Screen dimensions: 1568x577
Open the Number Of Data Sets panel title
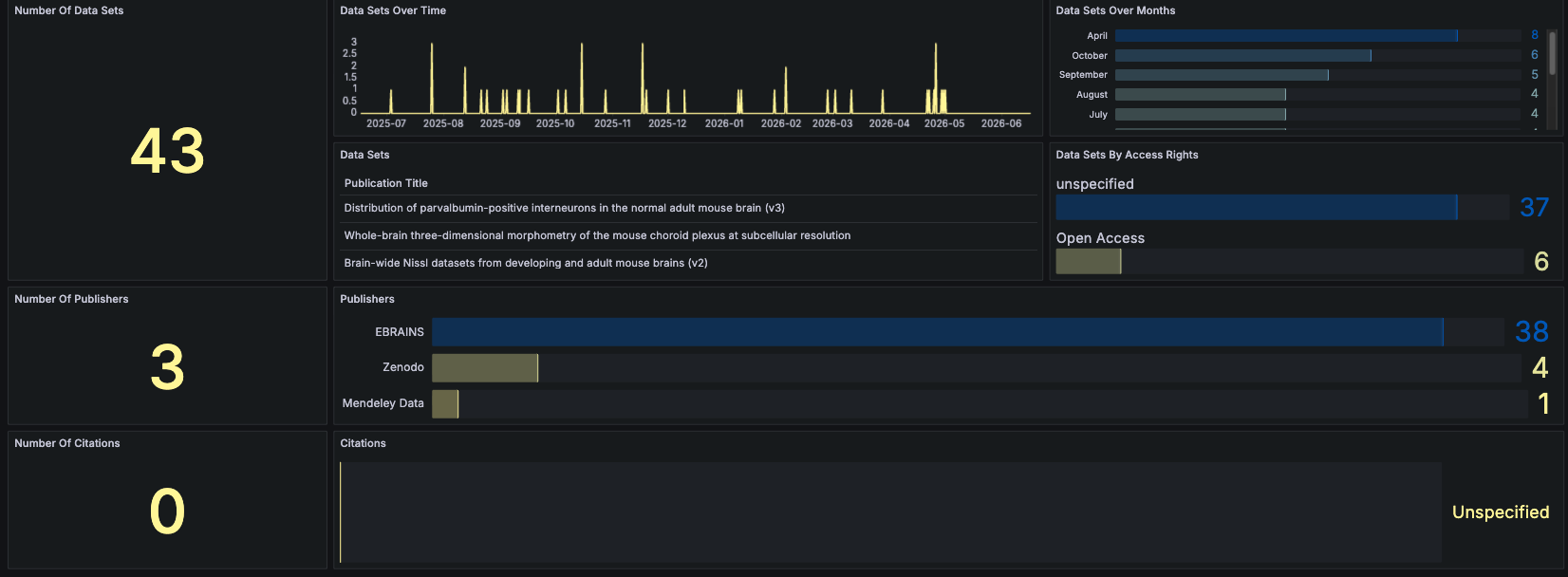click(x=69, y=10)
